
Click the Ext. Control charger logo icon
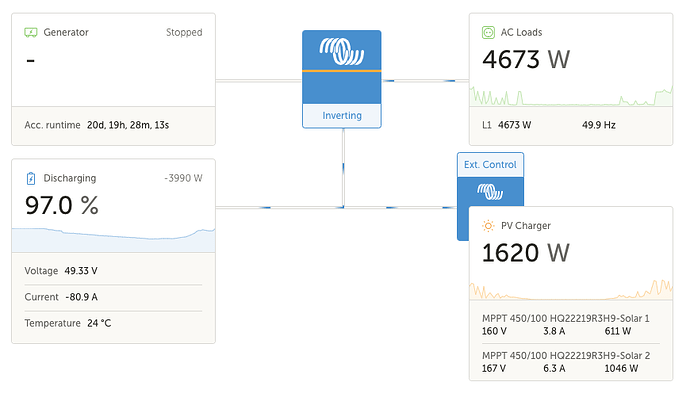tap(489, 190)
